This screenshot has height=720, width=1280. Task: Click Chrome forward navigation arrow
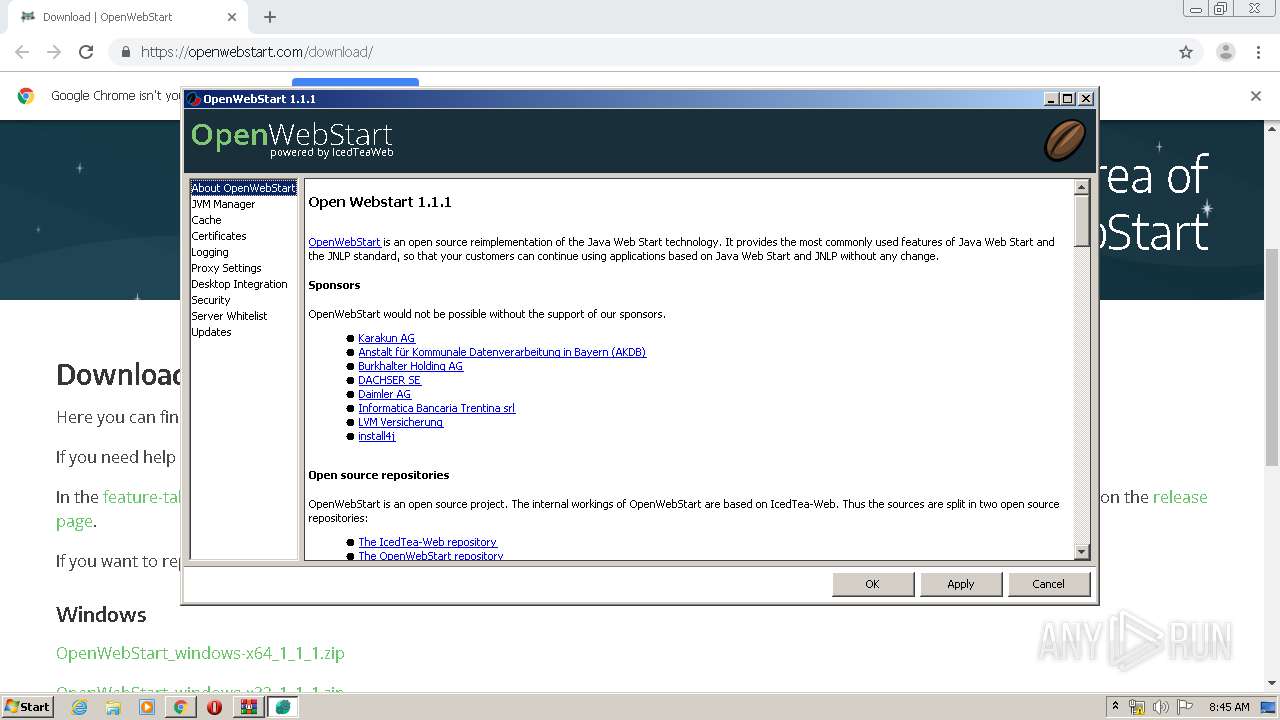click(54, 52)
